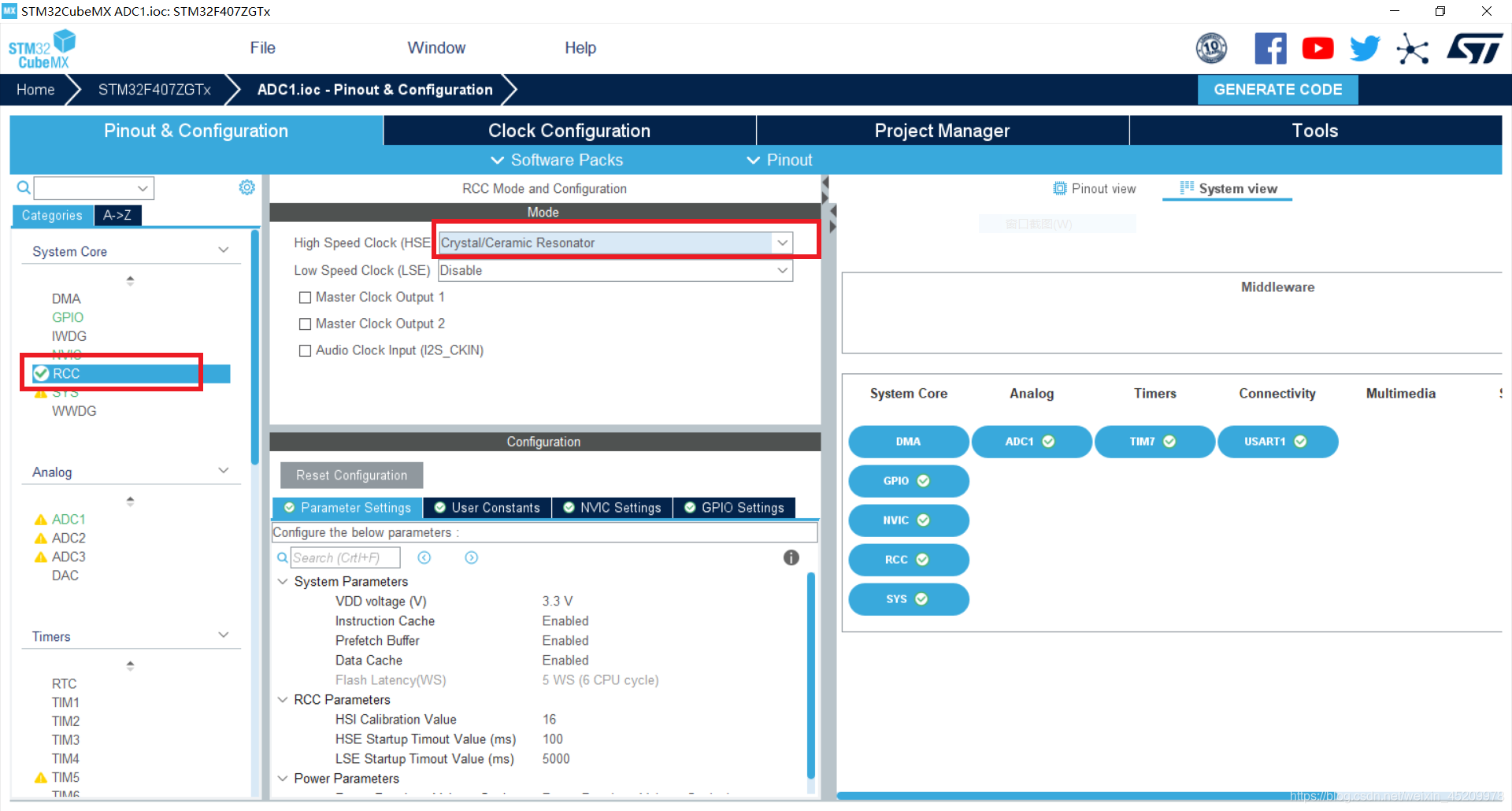This screenshot has width=1512, height=811.
Task: Open the TIM7 block in System view
Action: (x=1154, y=442)
